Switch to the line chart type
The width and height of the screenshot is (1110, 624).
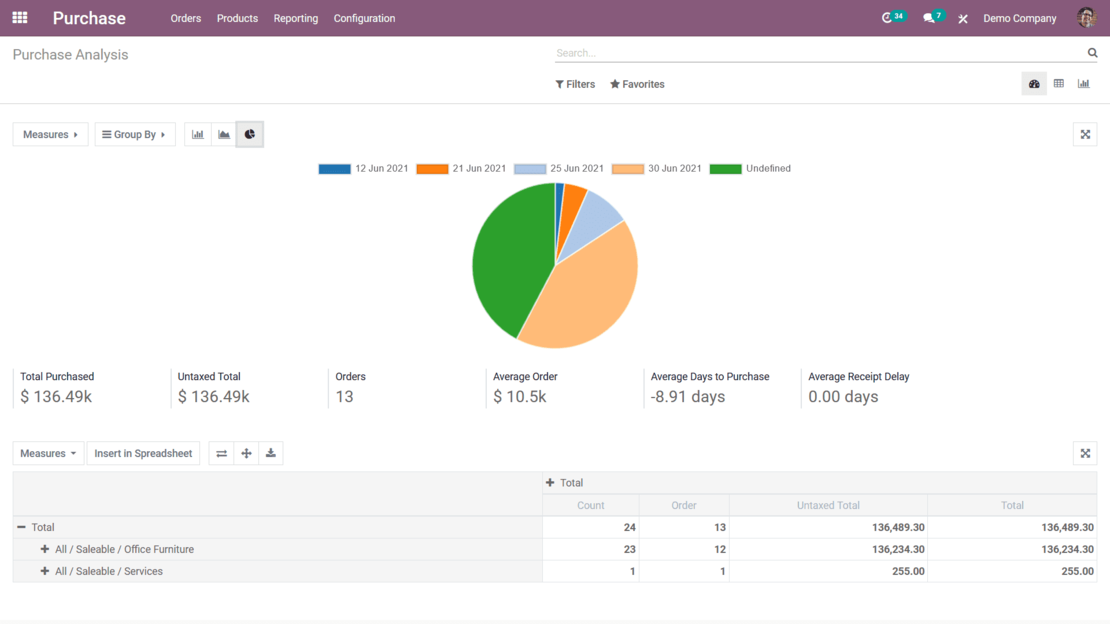pyautogui.click(x=223, y=134)
